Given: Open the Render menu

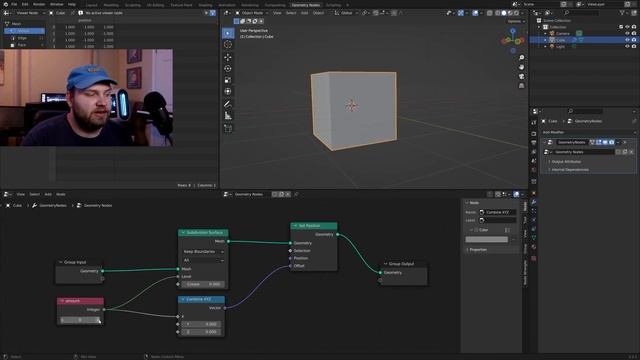Looking at the screenshot, I should coord(39,4).
